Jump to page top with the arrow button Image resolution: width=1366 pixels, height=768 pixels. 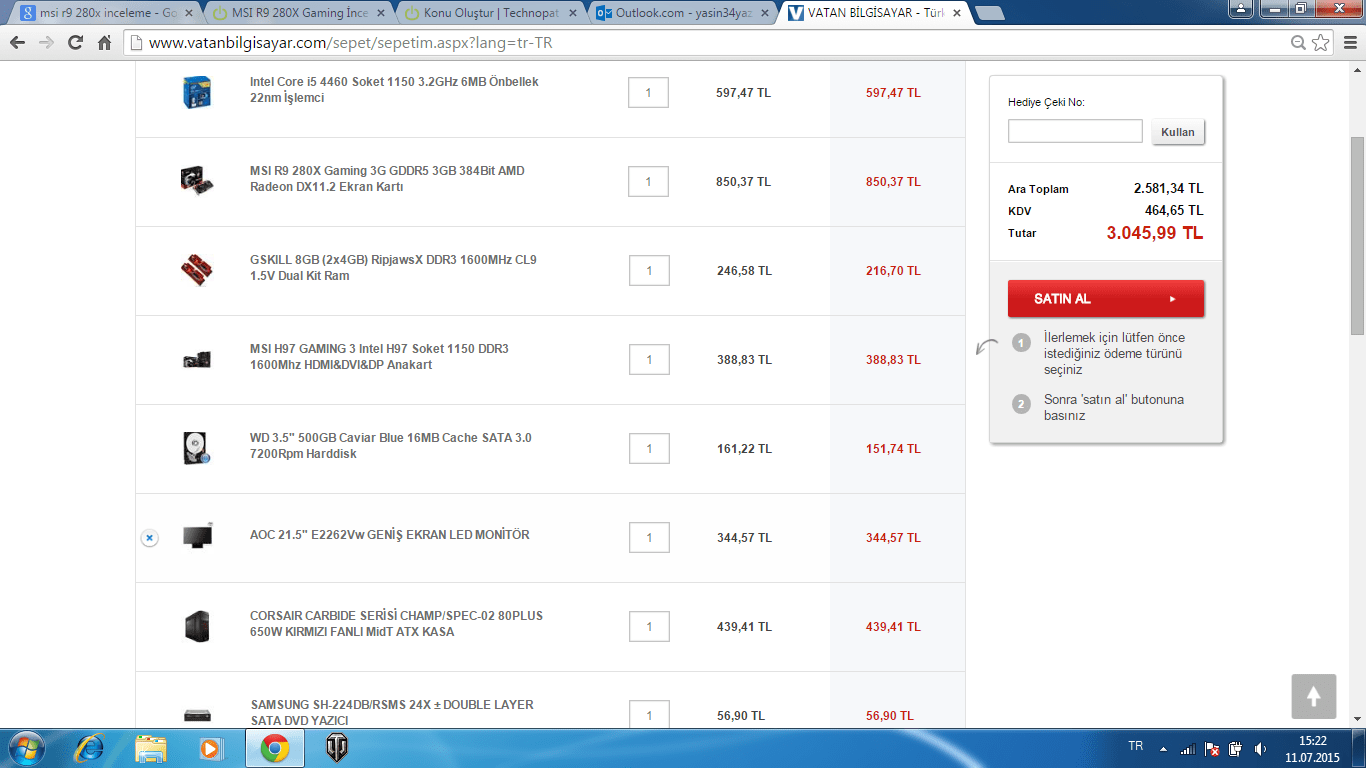tap(1314, 696)
